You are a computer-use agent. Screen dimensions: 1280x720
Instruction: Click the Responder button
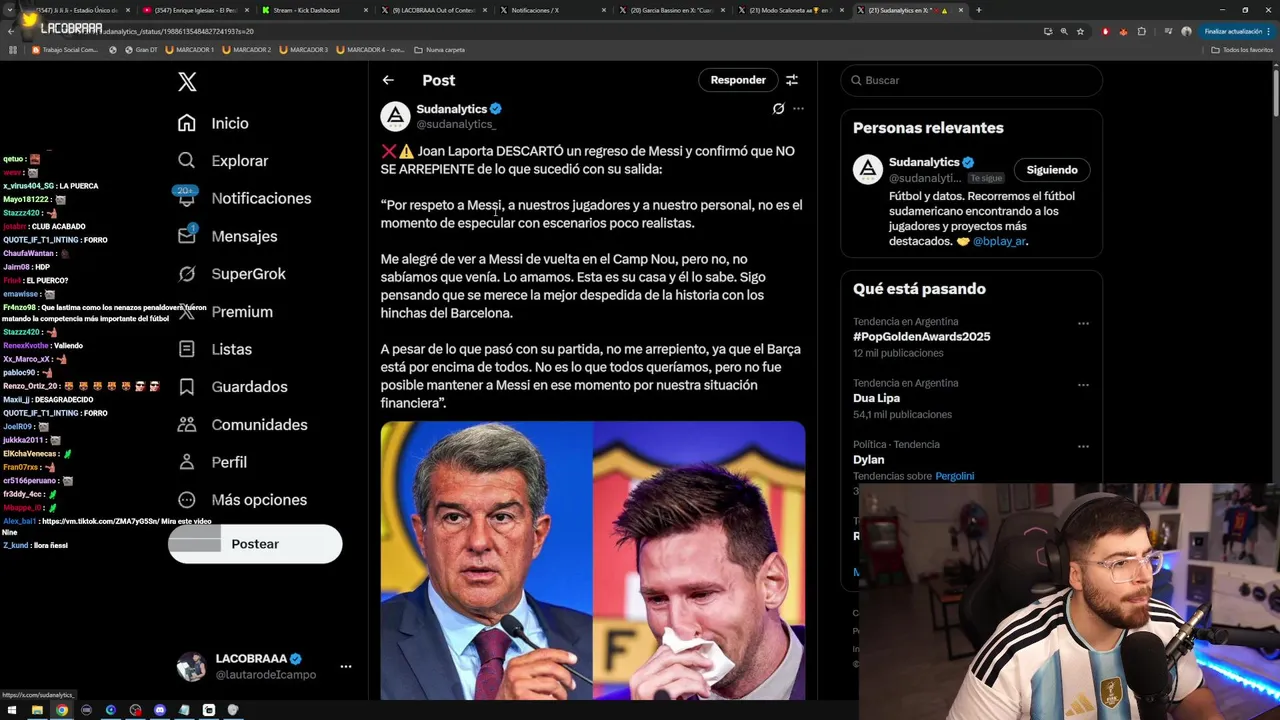click(x=738, y=80)
